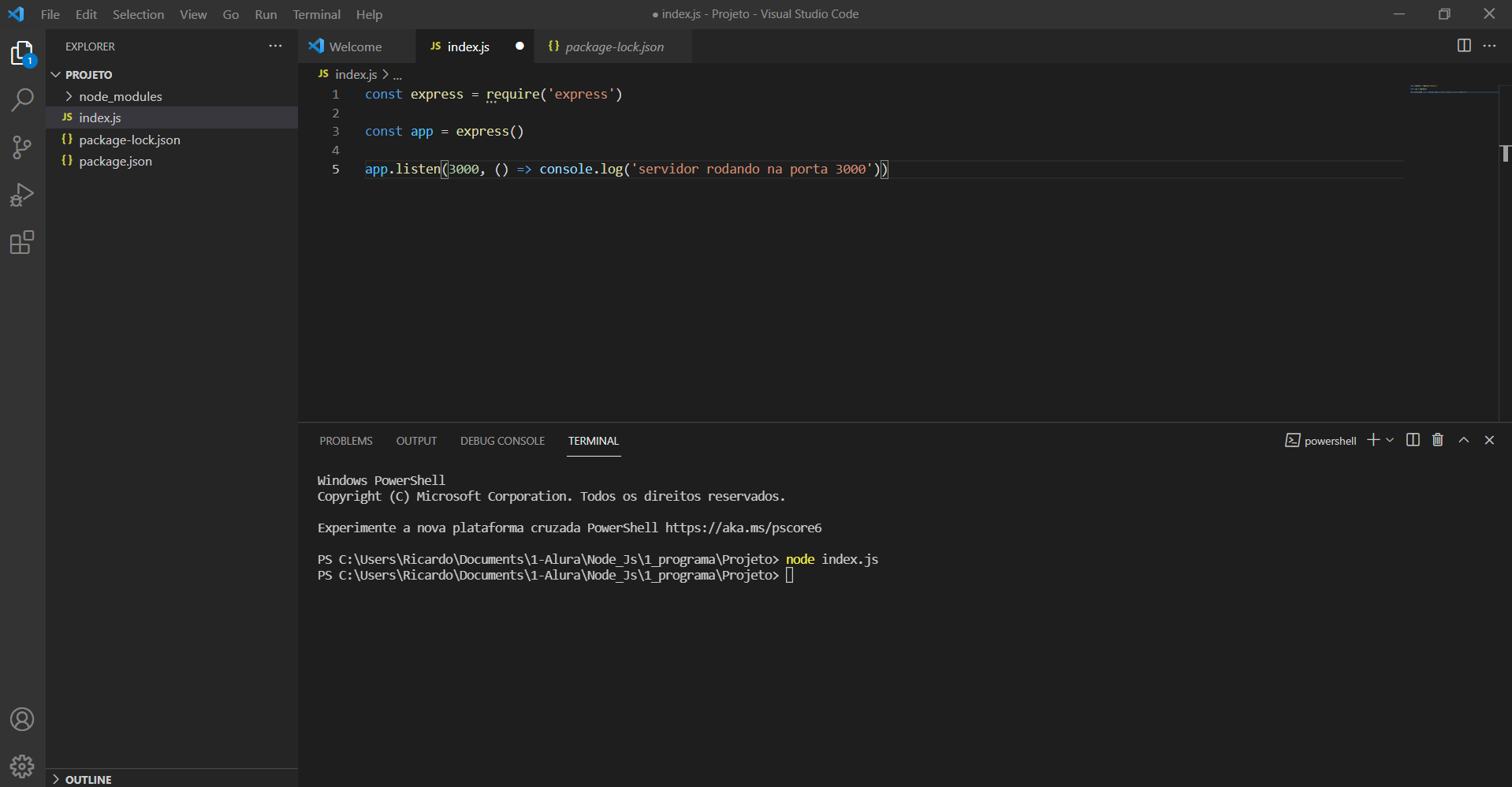
Task: Open the Explorer view in activity bar
Action: [x=22, y=54]
